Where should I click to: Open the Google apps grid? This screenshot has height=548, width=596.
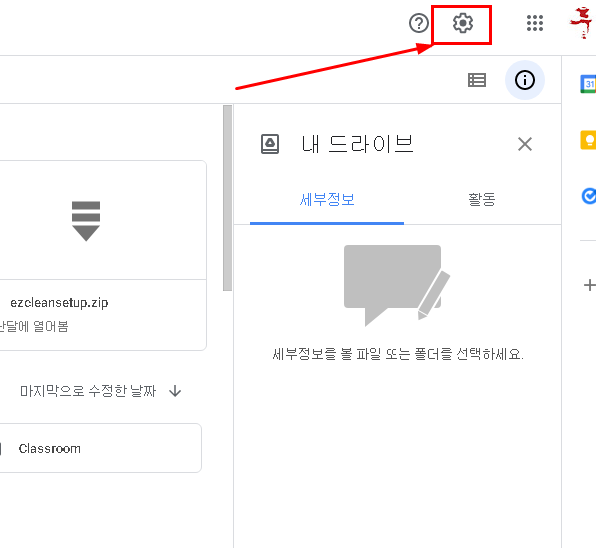(x=535, y=23)
